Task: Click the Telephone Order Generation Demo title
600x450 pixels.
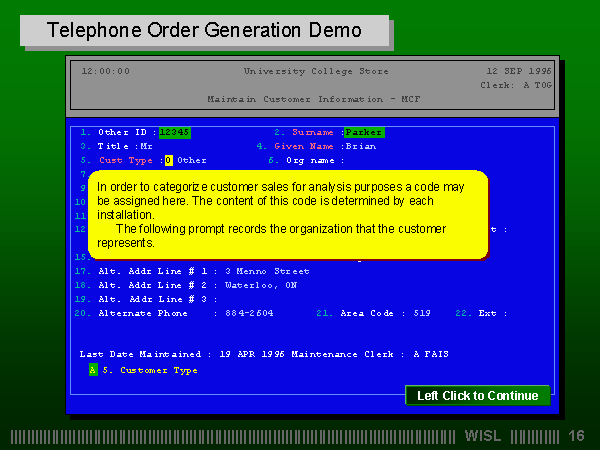Action: pos(205,30)
